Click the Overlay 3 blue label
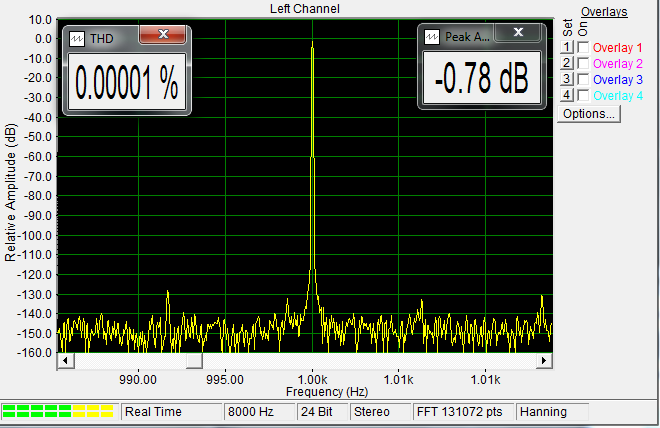This screenshot has width=660, height=428. (x=617, y=80)
